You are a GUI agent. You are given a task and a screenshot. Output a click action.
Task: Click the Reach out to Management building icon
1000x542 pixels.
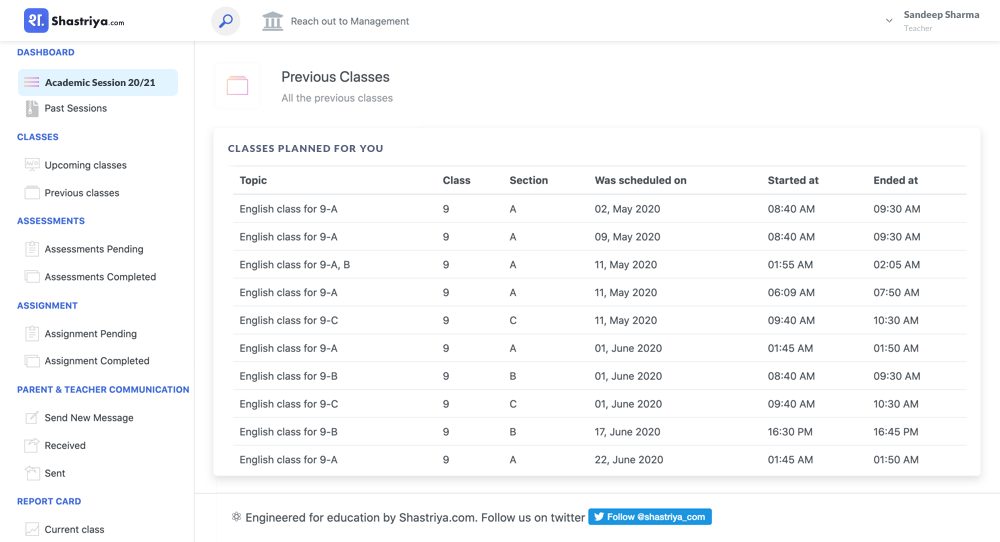pos(272,21)
